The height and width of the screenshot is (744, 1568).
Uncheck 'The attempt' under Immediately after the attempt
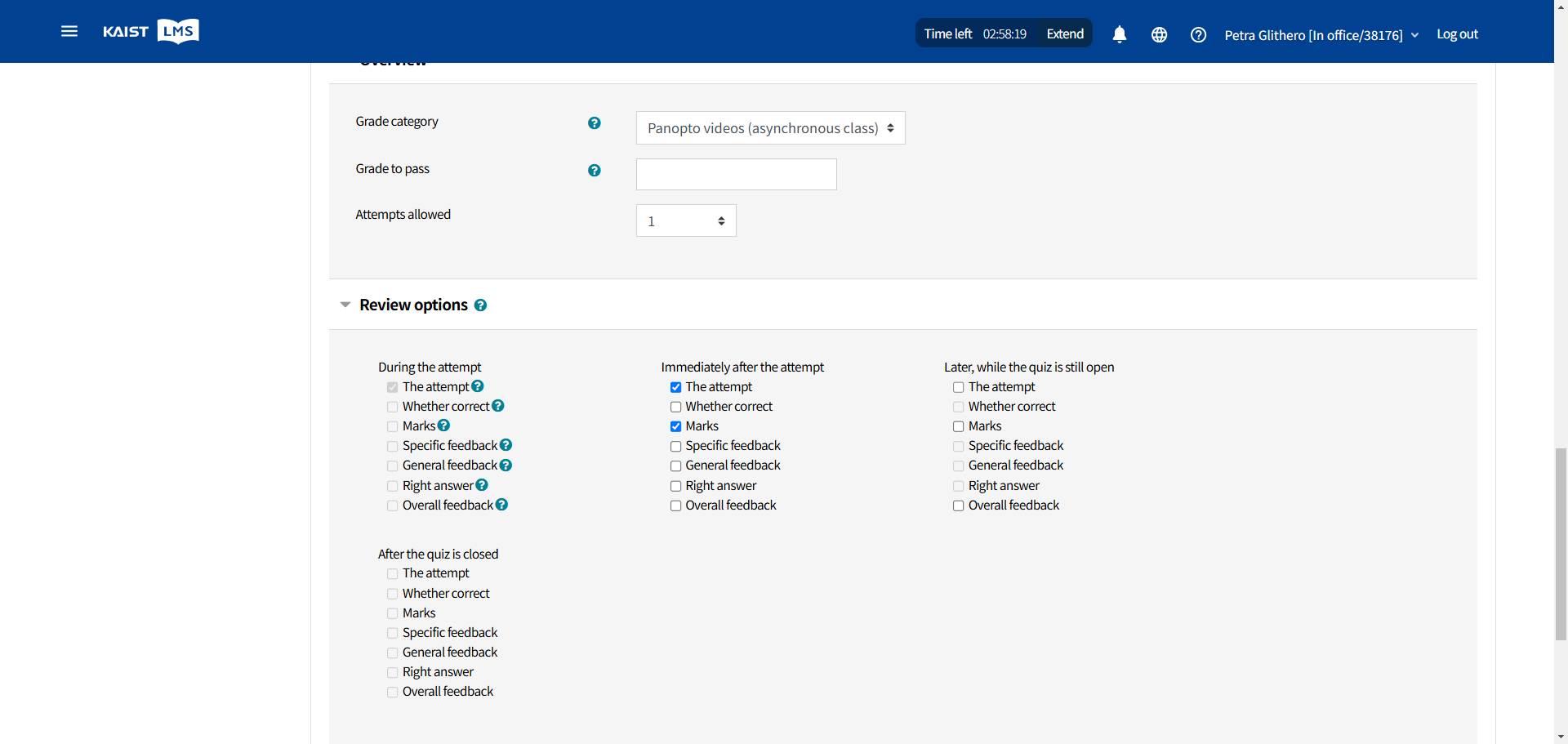[675, 387]
